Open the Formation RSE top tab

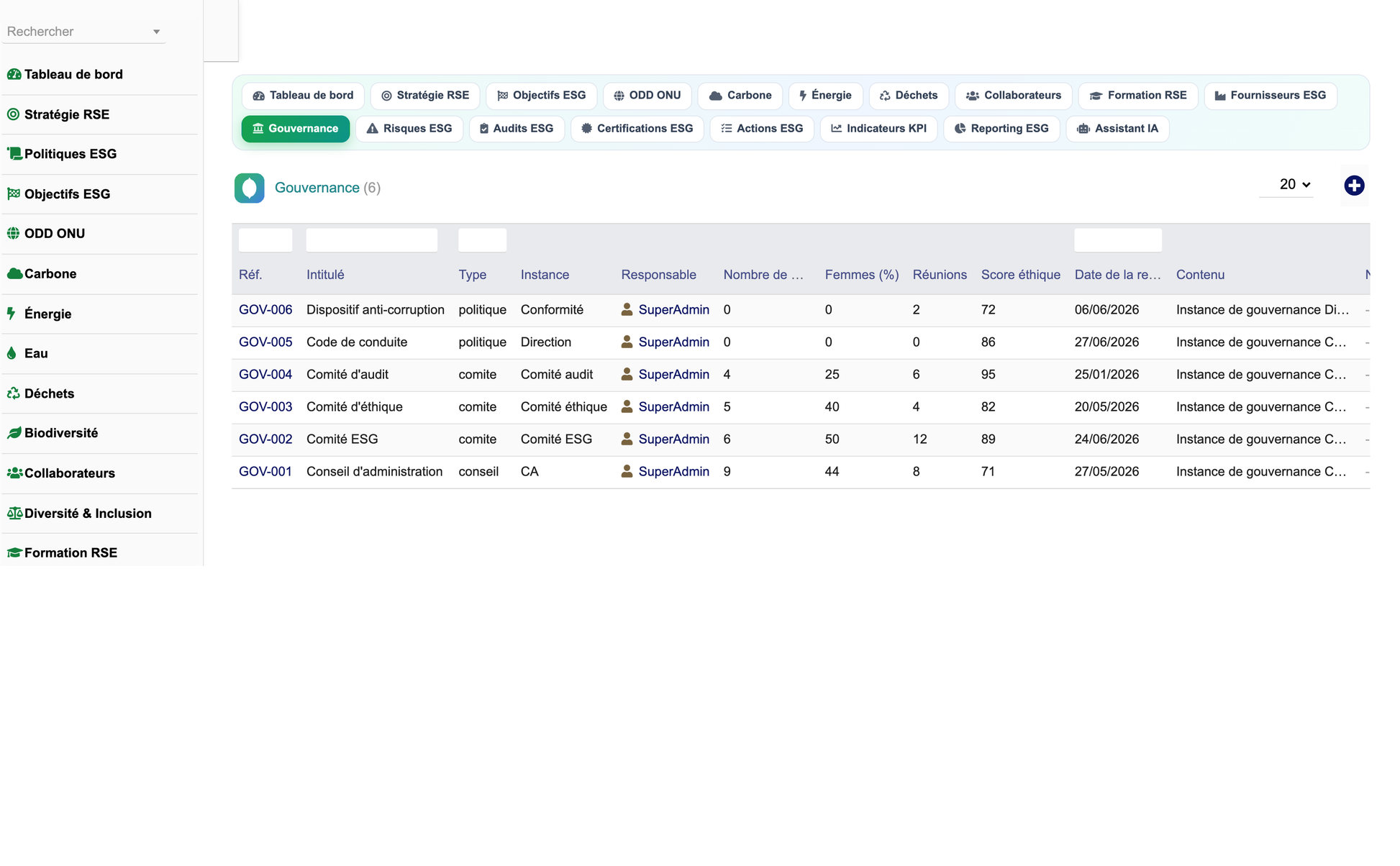1138,96
